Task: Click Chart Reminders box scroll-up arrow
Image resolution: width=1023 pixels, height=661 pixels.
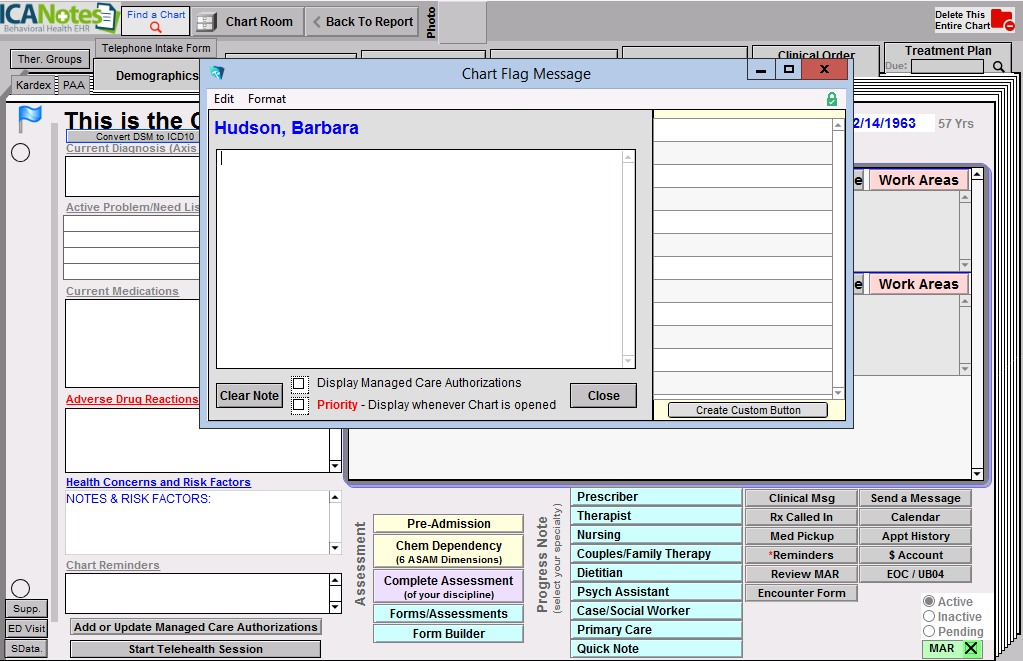Action: (335, 580)
